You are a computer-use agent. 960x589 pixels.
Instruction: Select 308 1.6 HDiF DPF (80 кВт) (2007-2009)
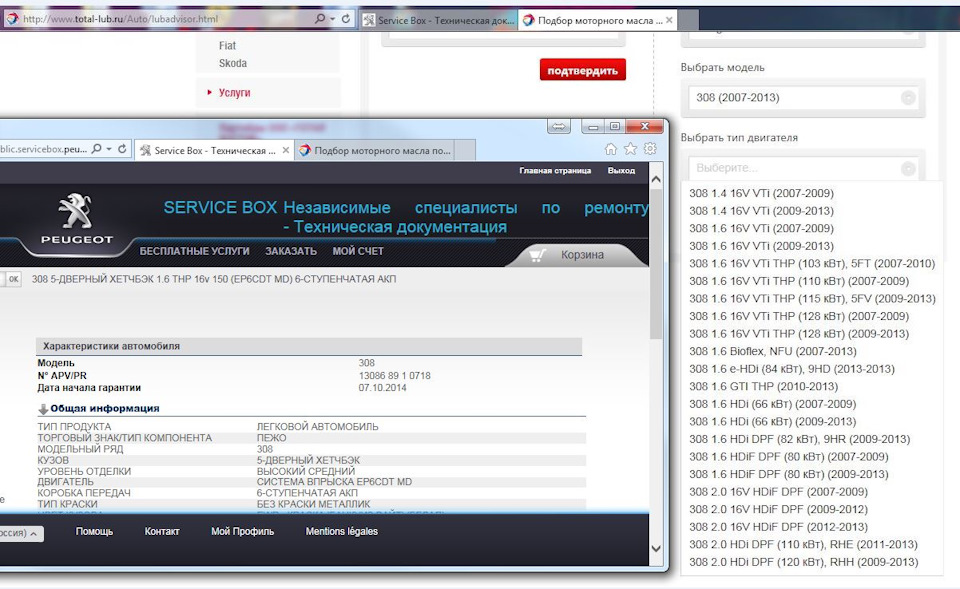[x=789, y=457]
